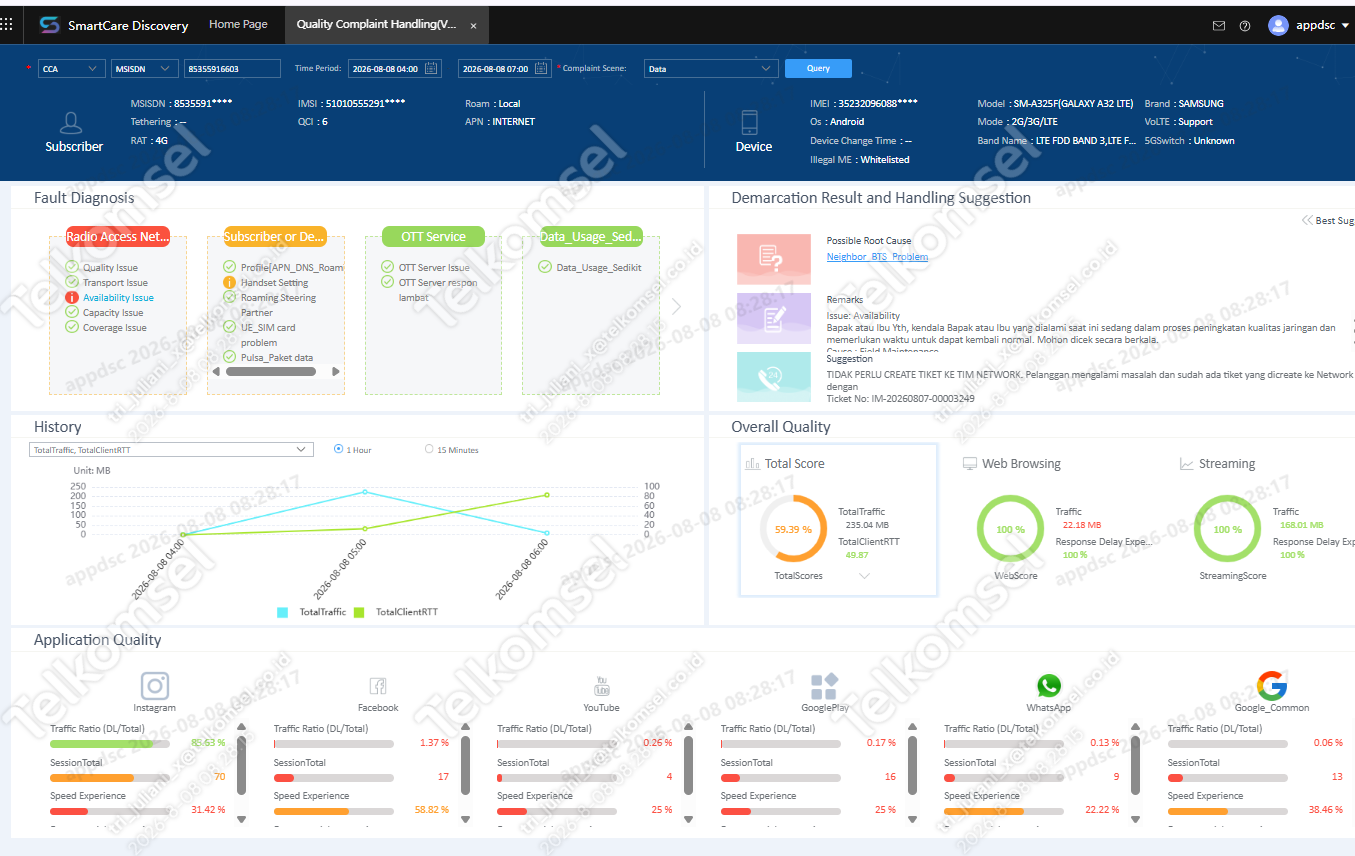The width and height of the screenshot is (1355, 856).
Task: Open calendar picker for start time 04:00
Action: click(432, 68)
